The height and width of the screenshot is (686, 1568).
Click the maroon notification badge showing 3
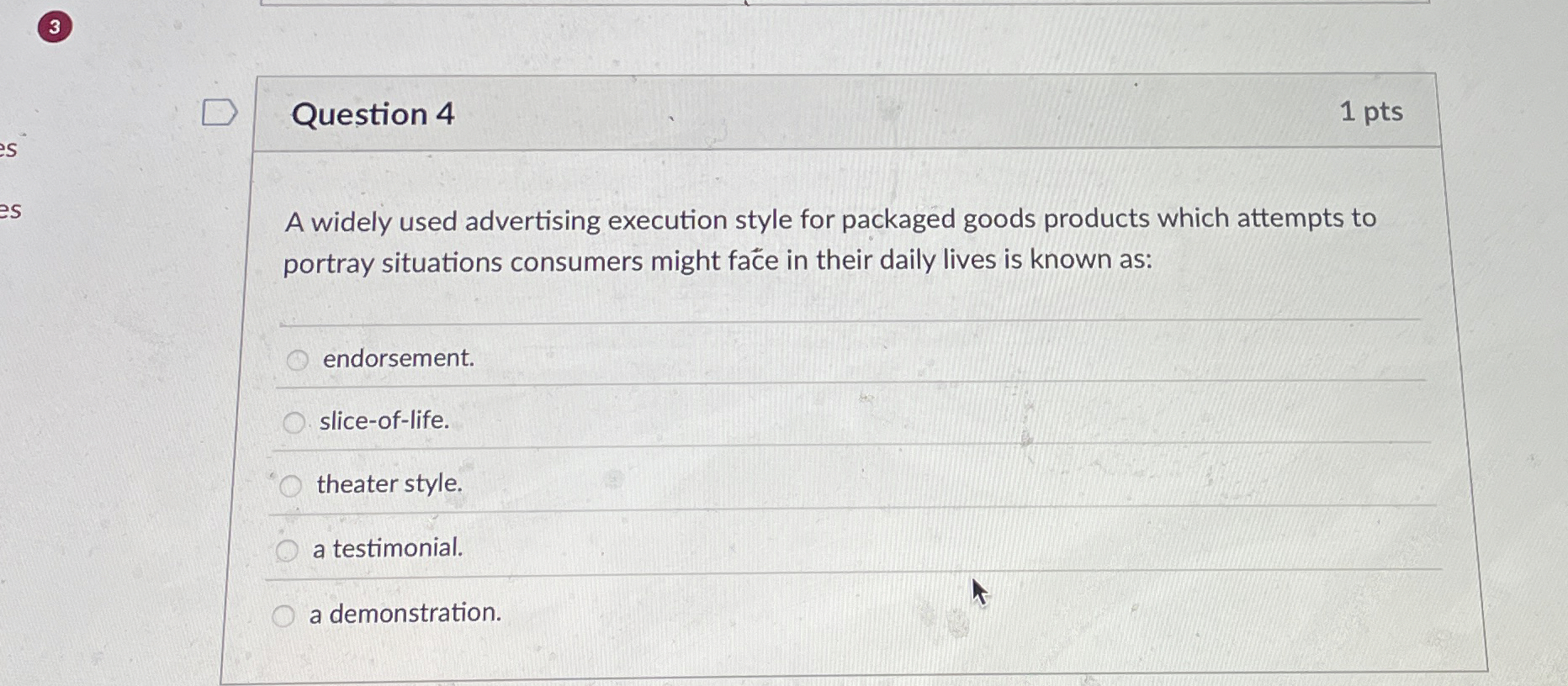pos(55,25)
